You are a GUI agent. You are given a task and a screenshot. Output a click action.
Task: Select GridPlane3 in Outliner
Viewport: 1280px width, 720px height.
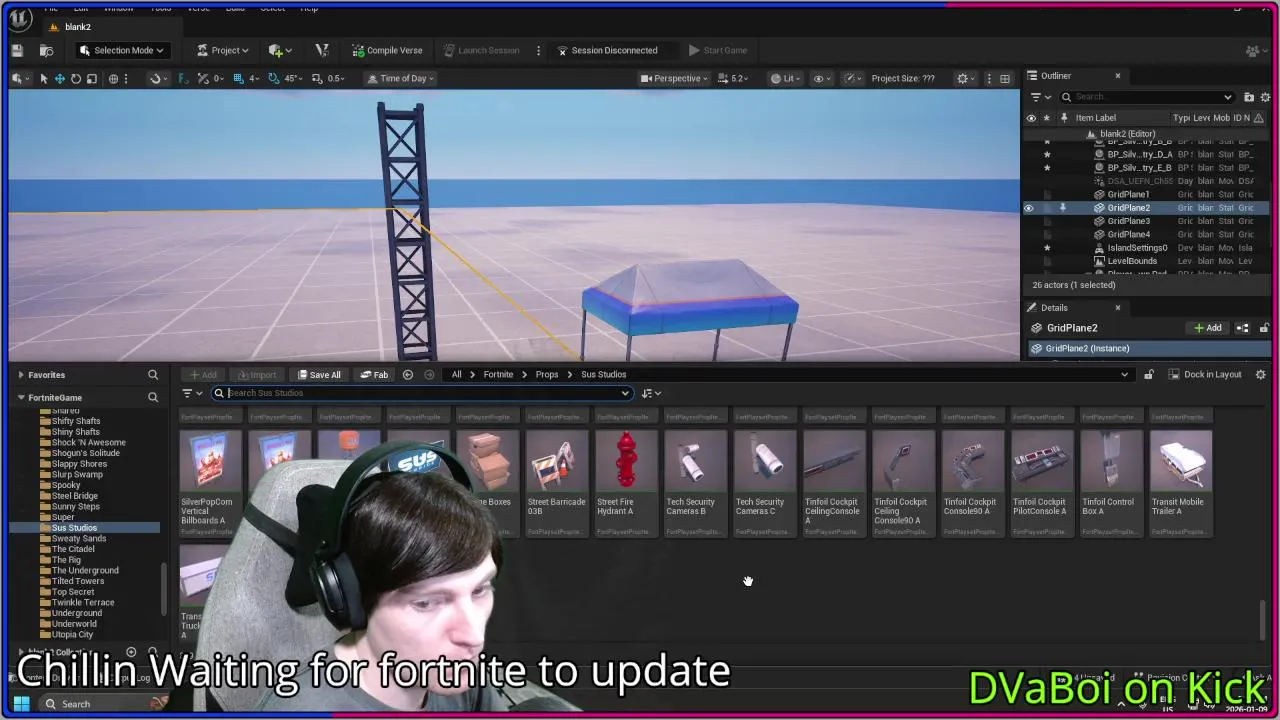pos(1128,221)
